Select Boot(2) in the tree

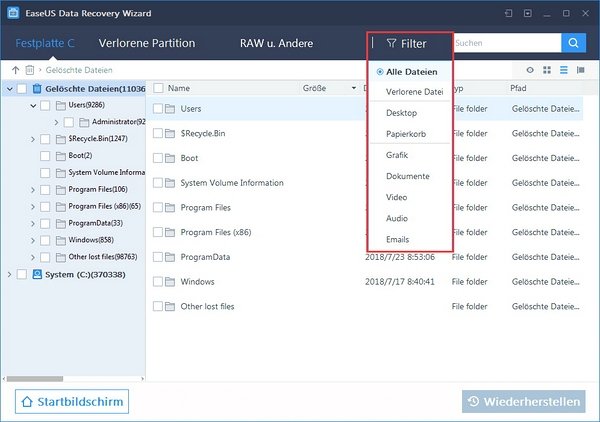coord(80,155)
